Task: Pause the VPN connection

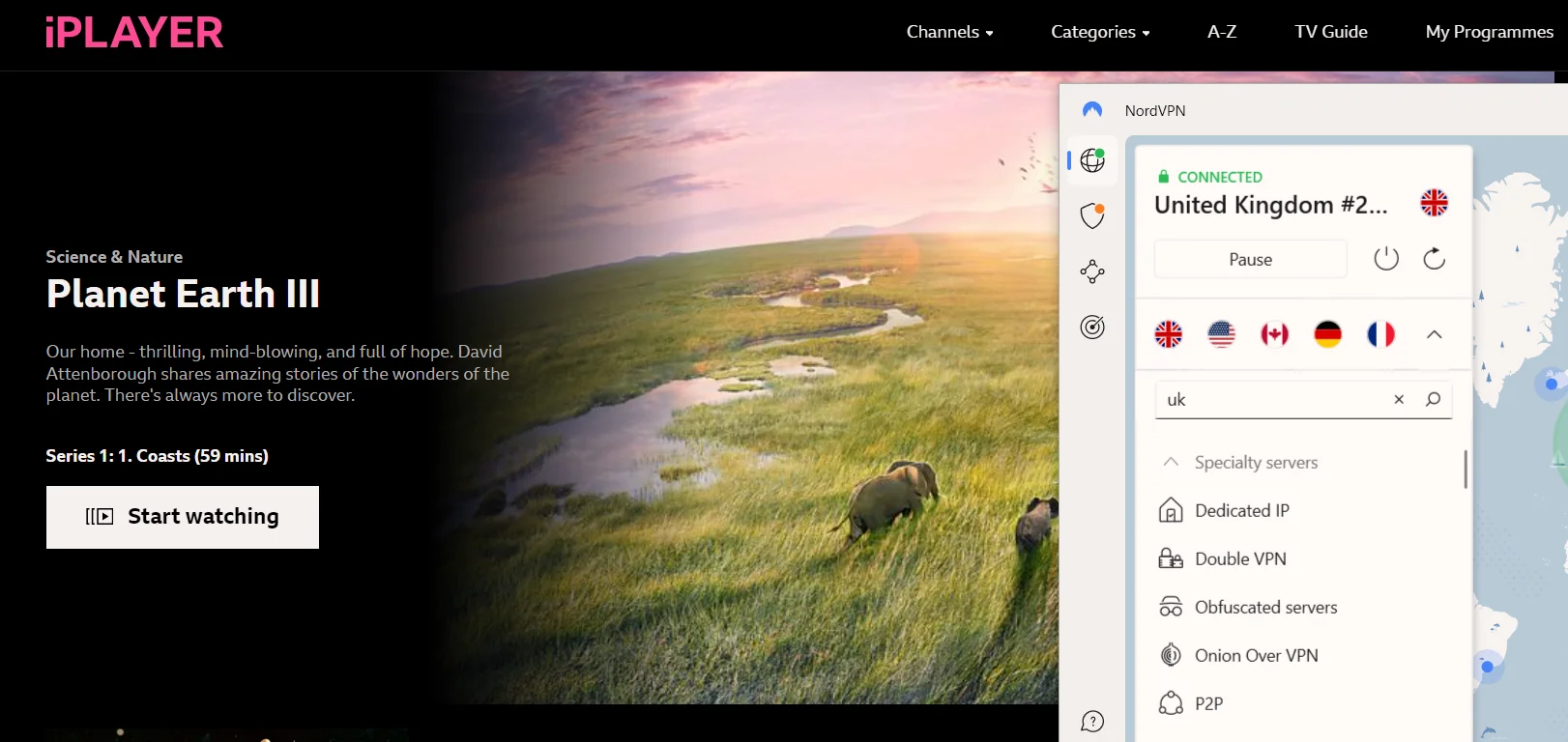Action: click(x=1250, y=259)
